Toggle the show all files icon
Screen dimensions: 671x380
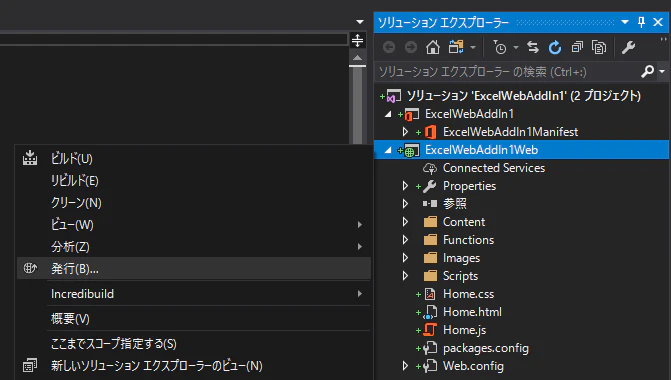coord(599,47)
